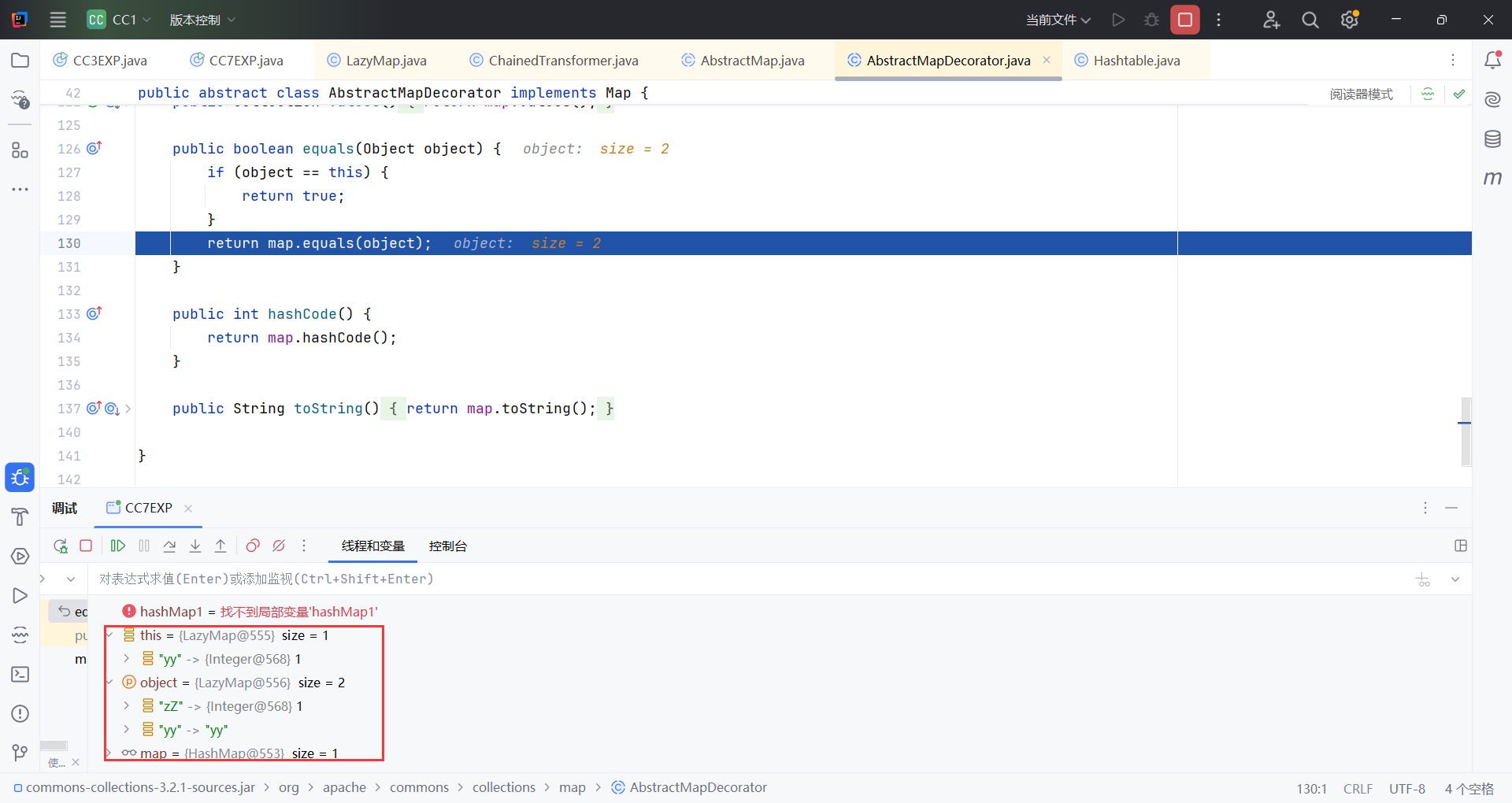Open the CC1 project dropdown

pos(119,20)
